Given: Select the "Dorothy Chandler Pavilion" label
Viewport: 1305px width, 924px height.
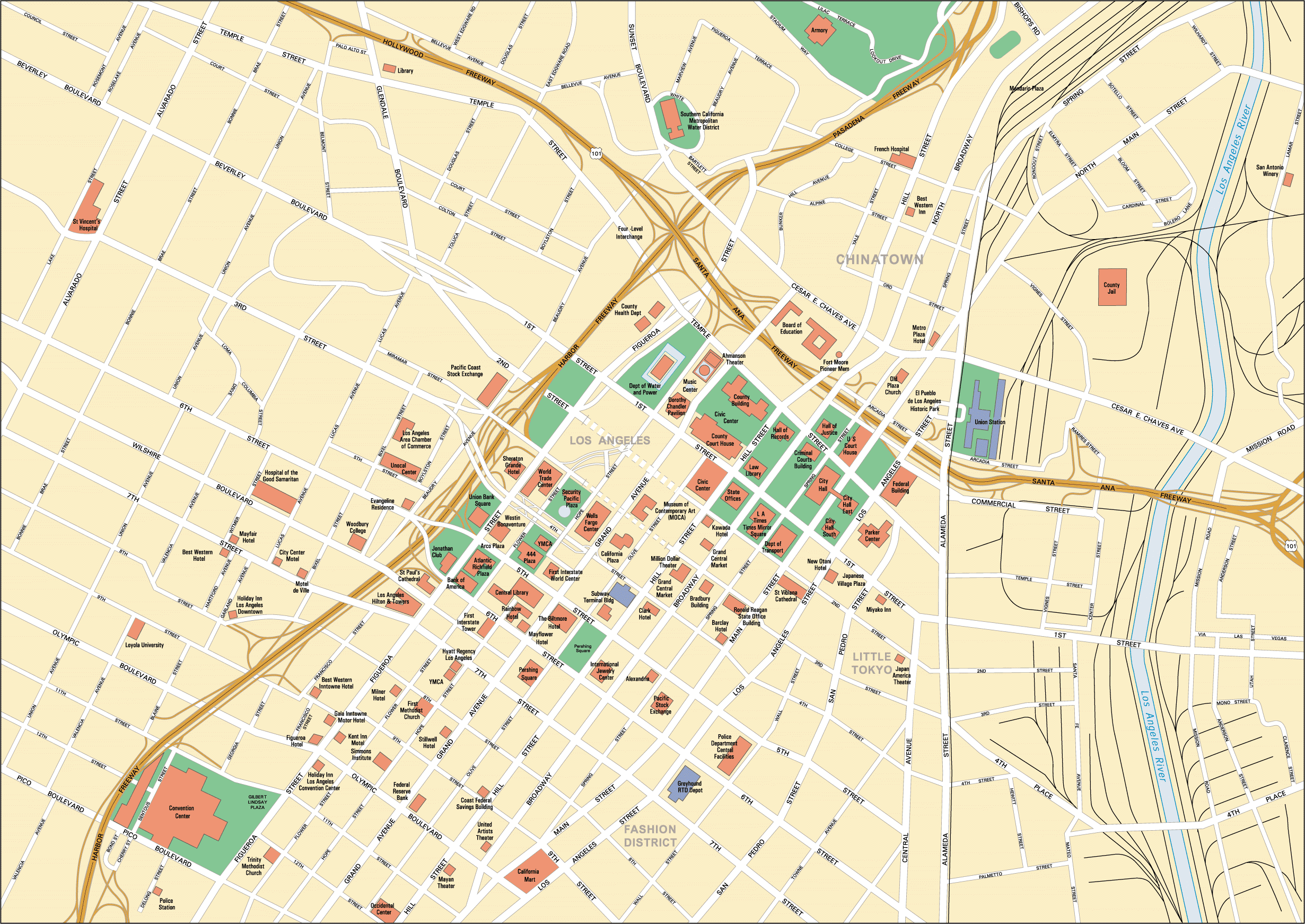Looking at the screenshot, I should [677, 406].
